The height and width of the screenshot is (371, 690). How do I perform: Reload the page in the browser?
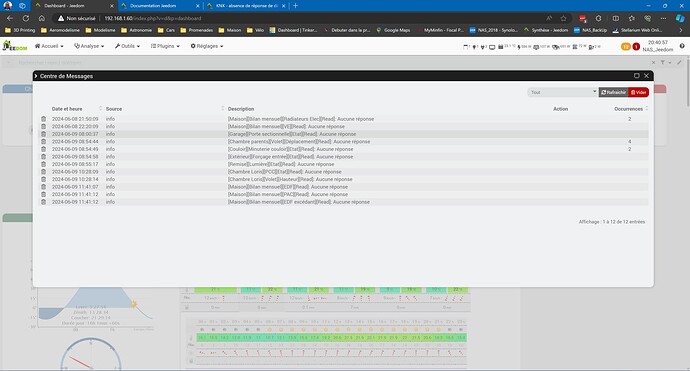pos(26,18)
